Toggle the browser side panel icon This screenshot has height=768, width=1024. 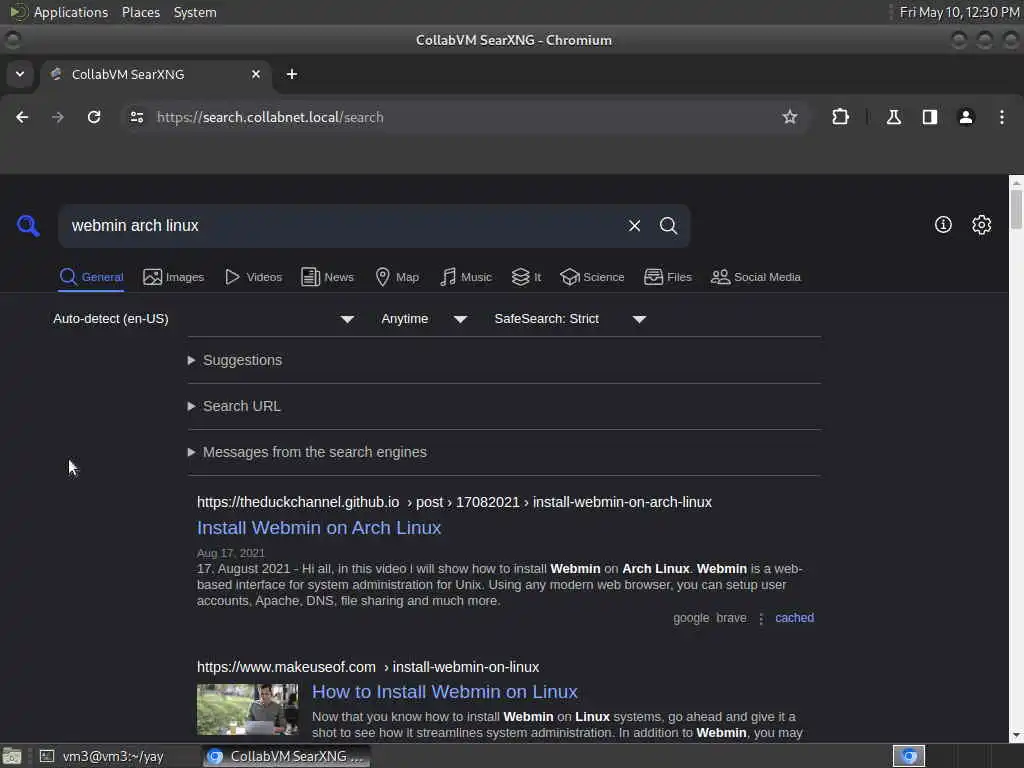click(x=929, y=117)
